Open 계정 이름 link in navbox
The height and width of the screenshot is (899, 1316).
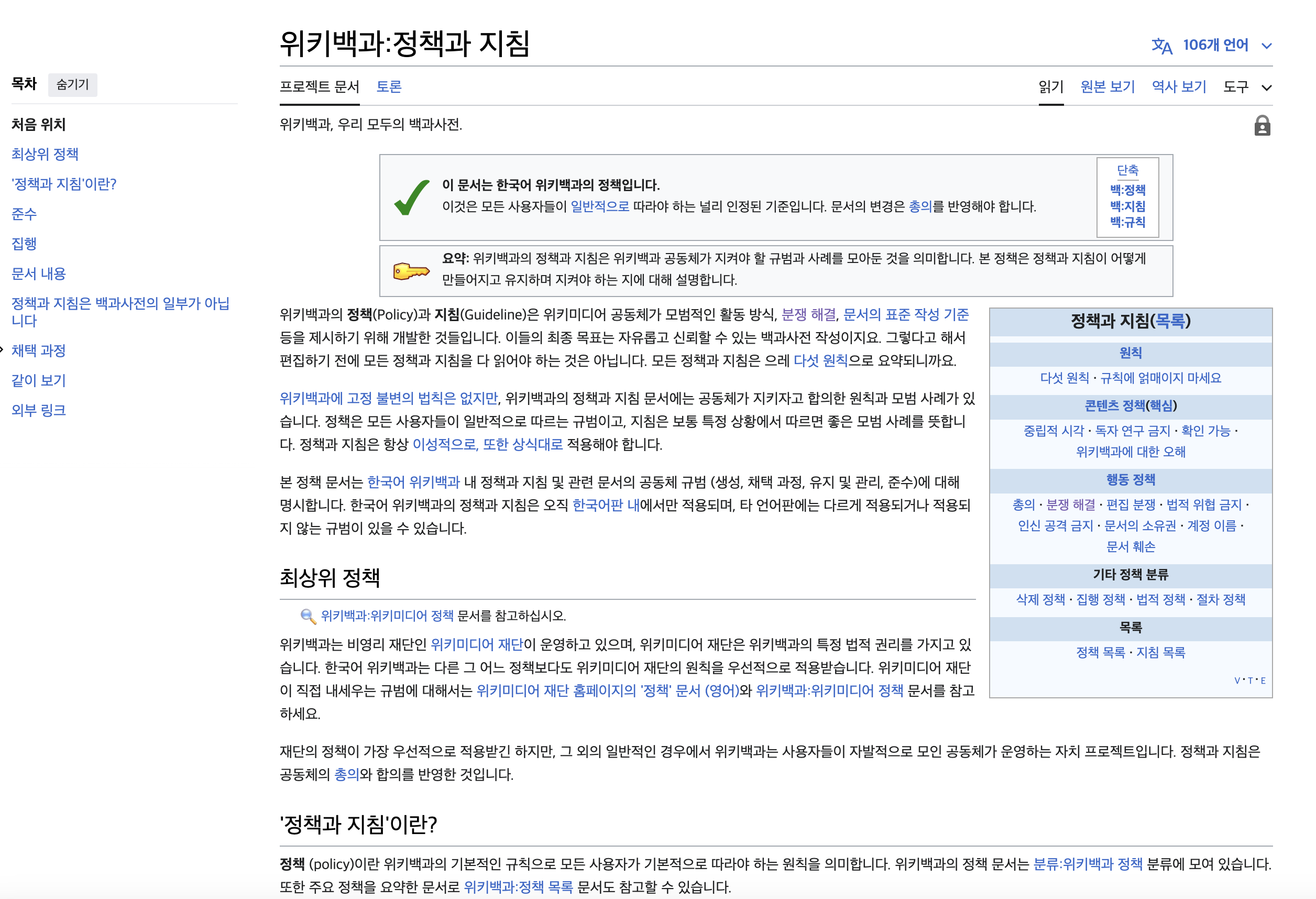click(x=1211, y=526)
